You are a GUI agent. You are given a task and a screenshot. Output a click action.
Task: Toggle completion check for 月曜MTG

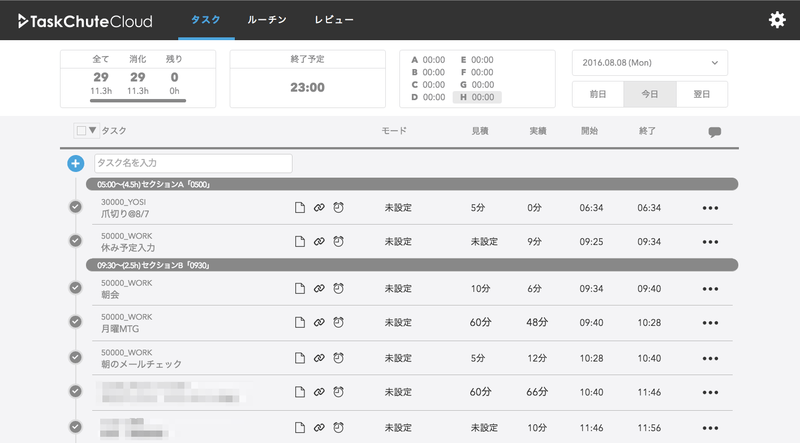(x=76, y=322)
